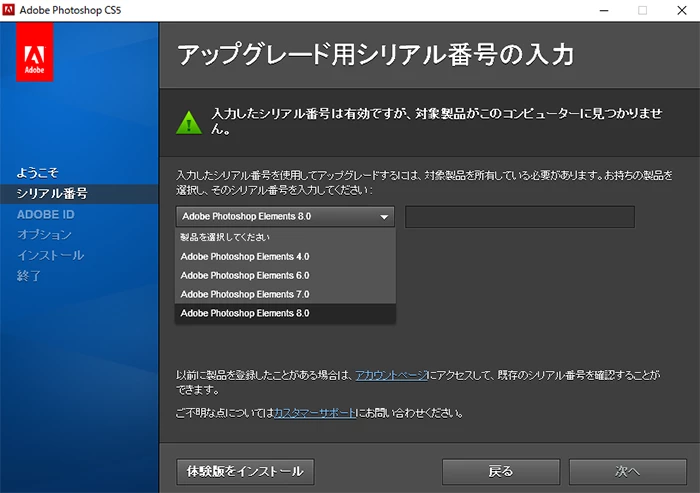The width and height of the screenshot is (700, 493).
Task: Select オプション step in sidebar
Action: [44, 235]
